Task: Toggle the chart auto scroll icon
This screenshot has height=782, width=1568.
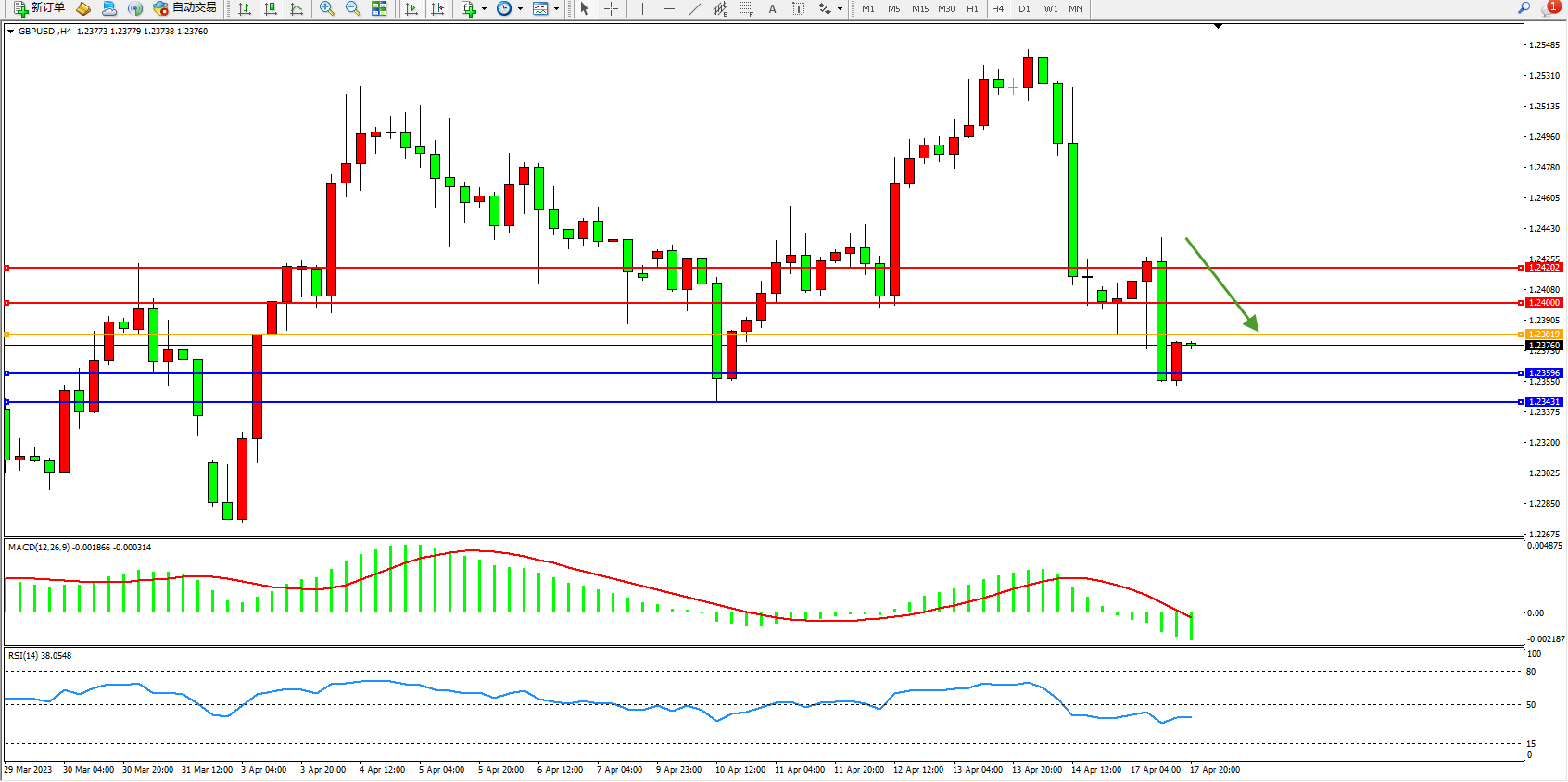Action: [x=411, y=8]
